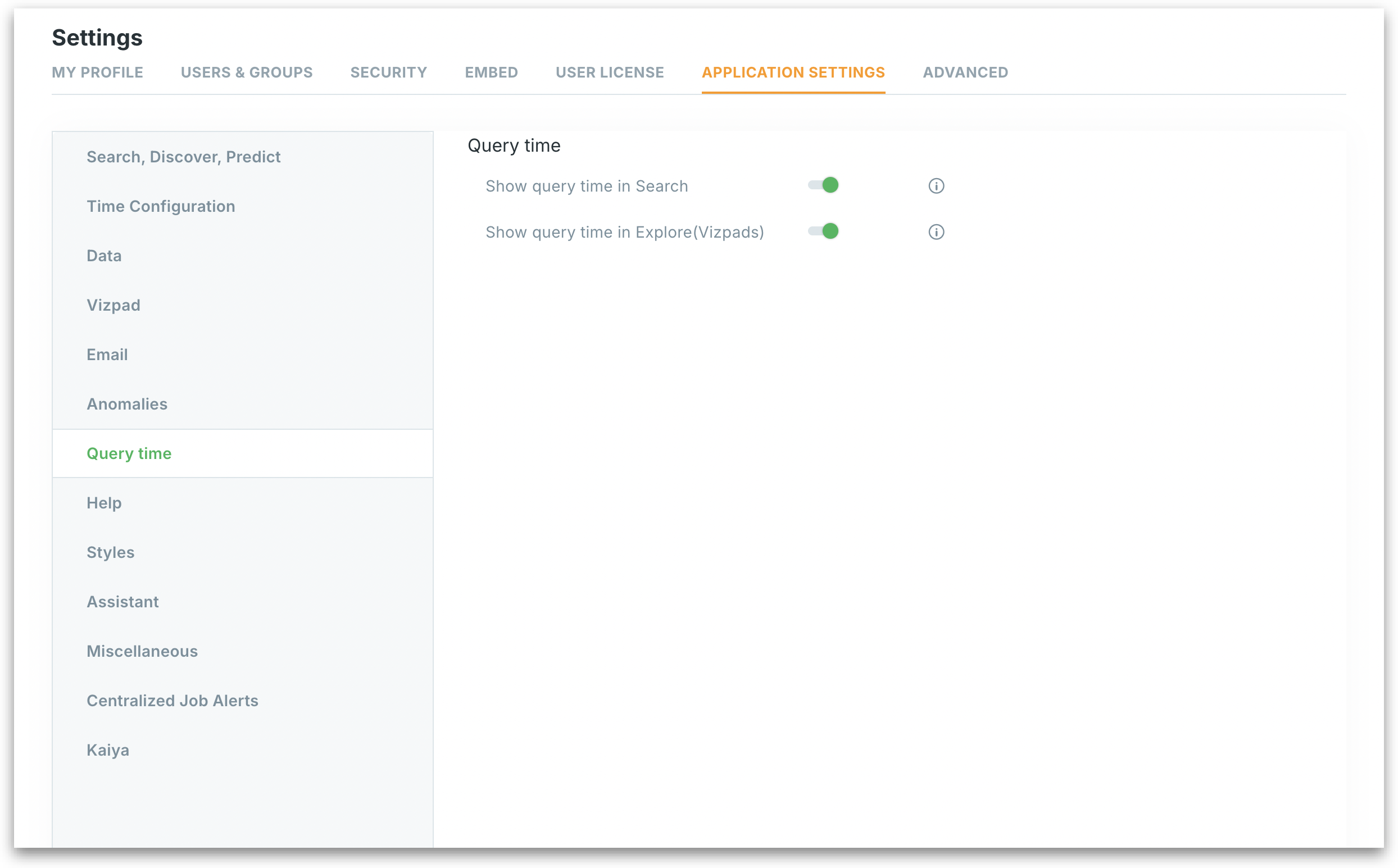
Task: Click info icon for Explore(Vizpads) query time
Action: 936,232
